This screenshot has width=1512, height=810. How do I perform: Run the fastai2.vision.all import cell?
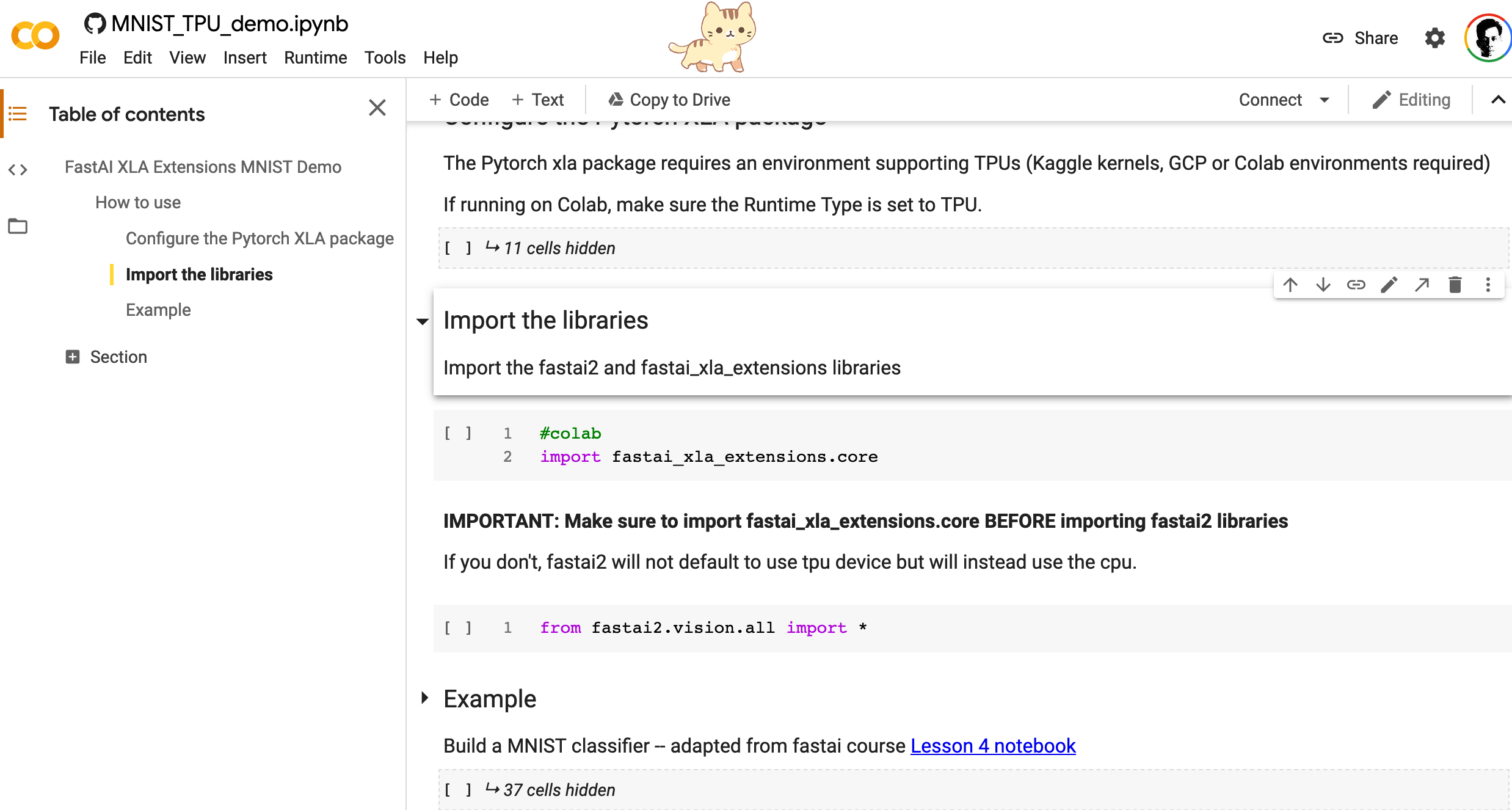coord(458,628)
